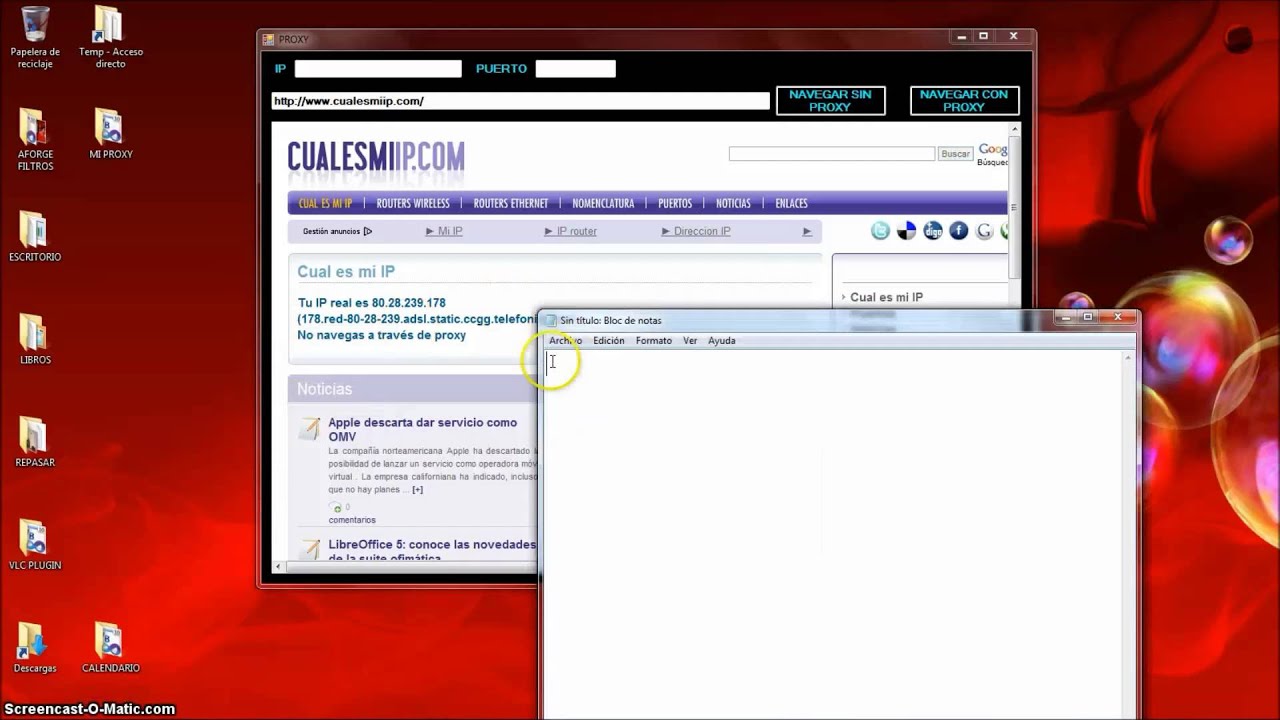Open the Apple descarta dar servicio article
Viewport: 1280px width, 720px height.
(x=423, y=430)
